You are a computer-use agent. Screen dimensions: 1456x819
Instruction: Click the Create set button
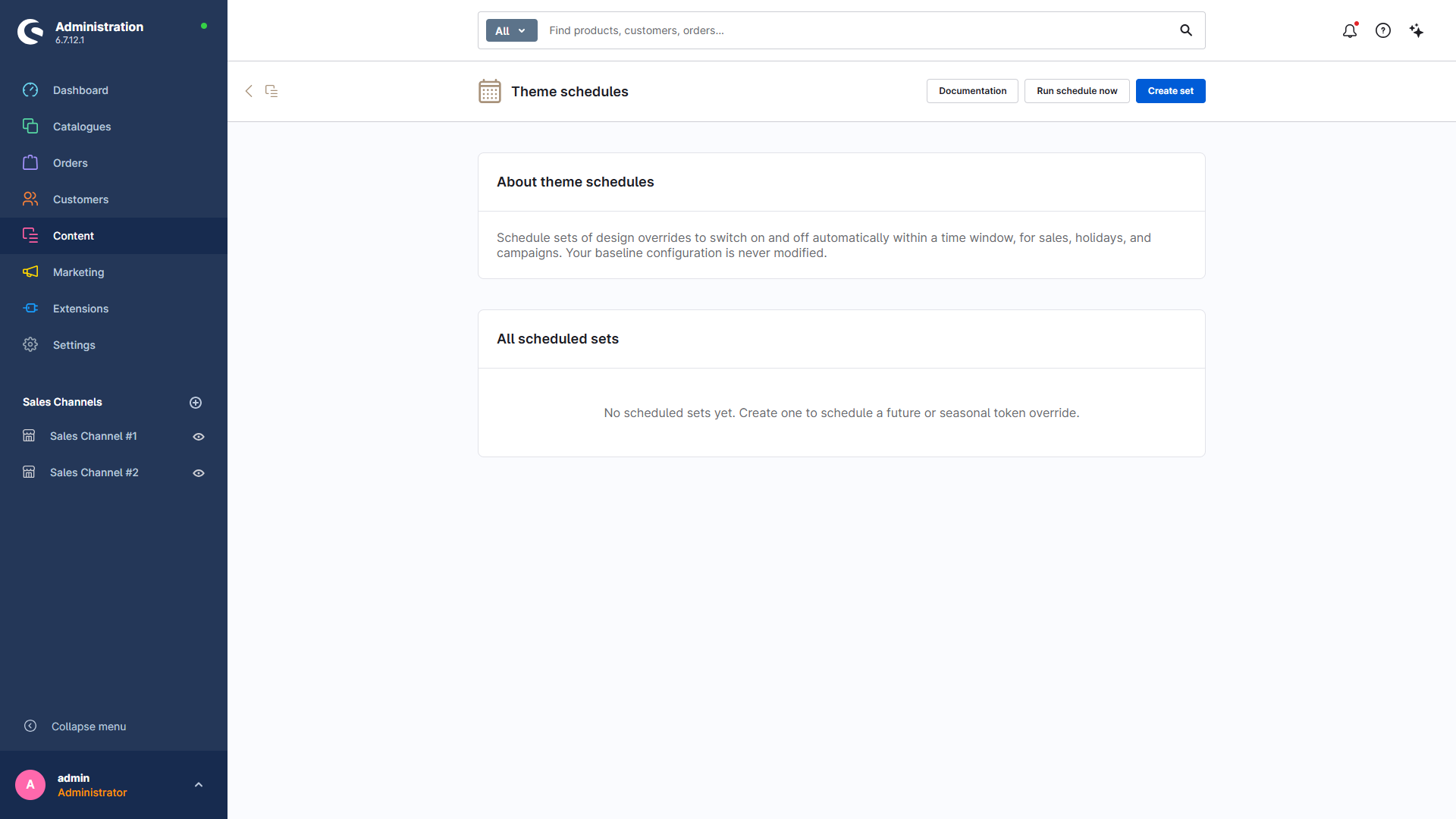coord(1170,91)
